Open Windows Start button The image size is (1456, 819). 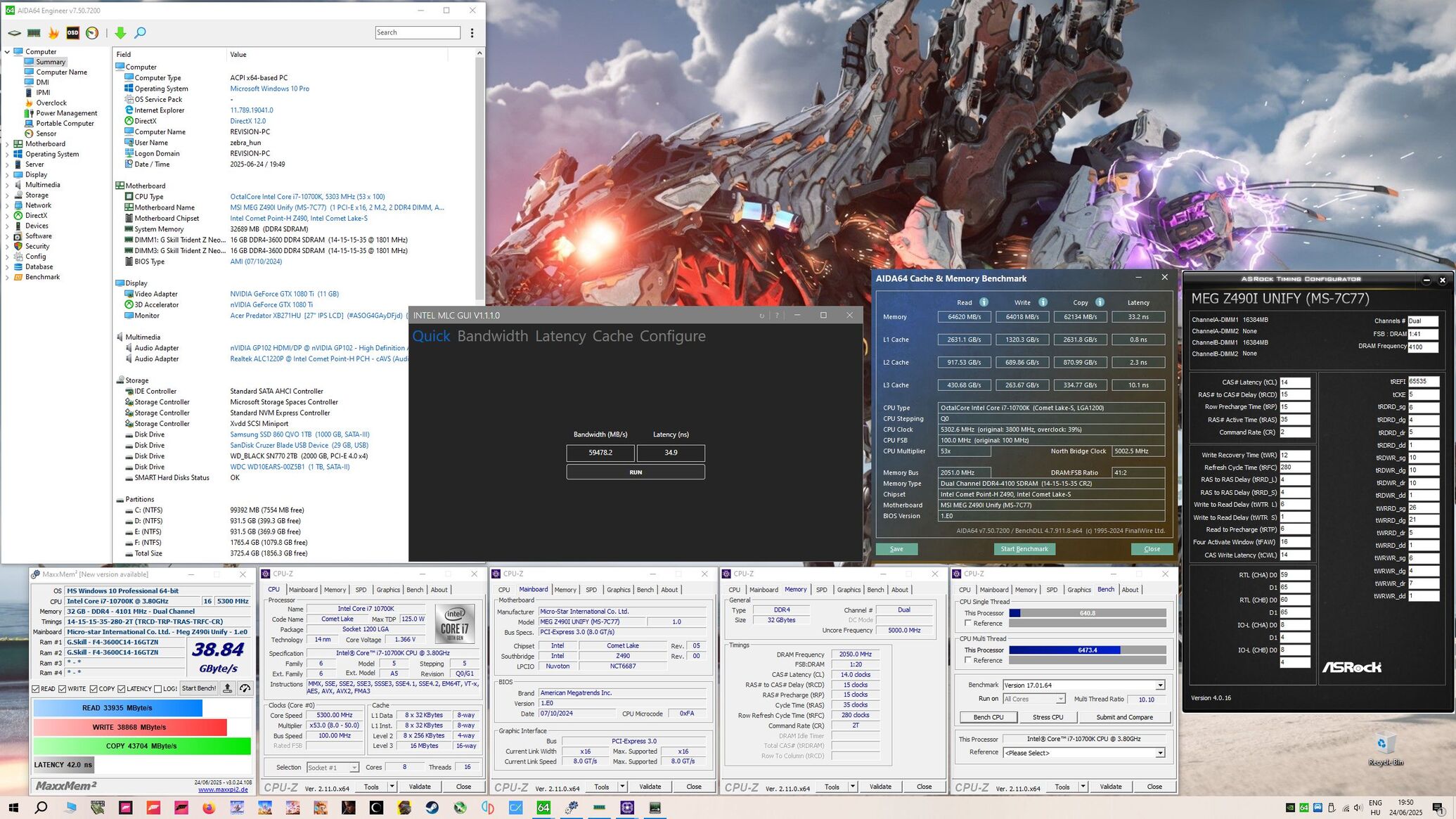(x=13, y=808)
